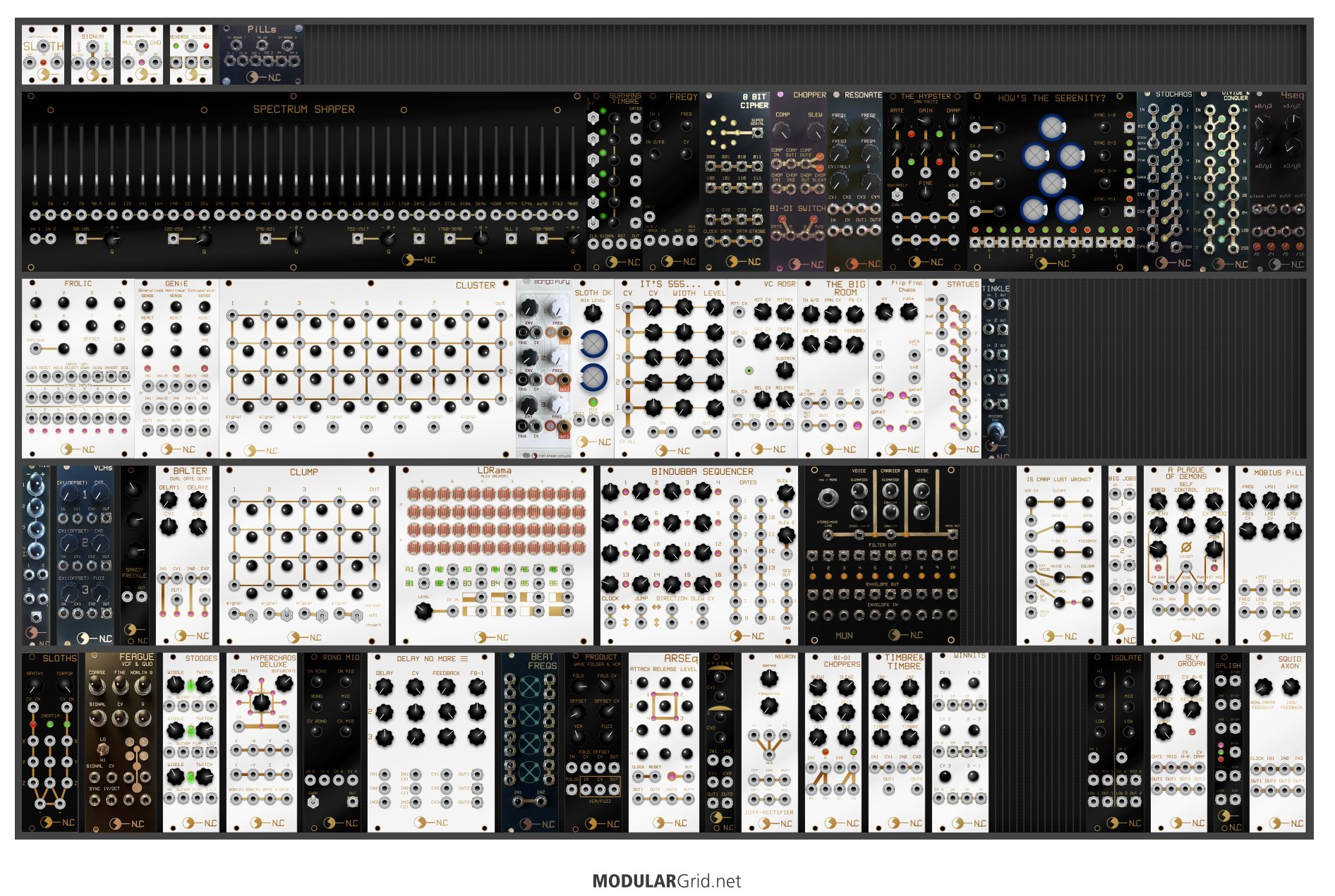Select the FROLIC module
This screenshot has height=896, width=1335.
78,368
